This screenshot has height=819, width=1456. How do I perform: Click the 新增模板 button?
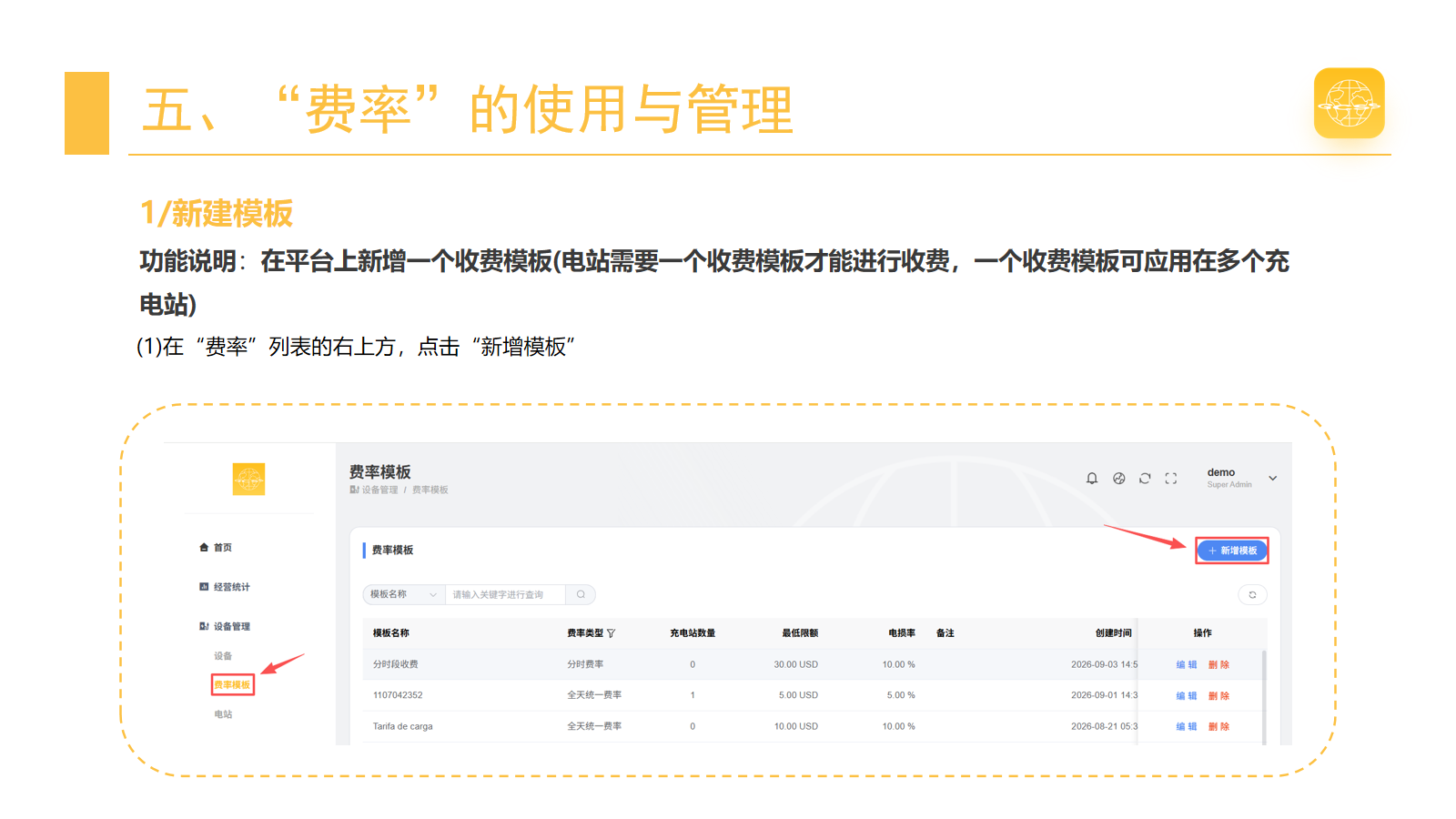[1231, 551]
